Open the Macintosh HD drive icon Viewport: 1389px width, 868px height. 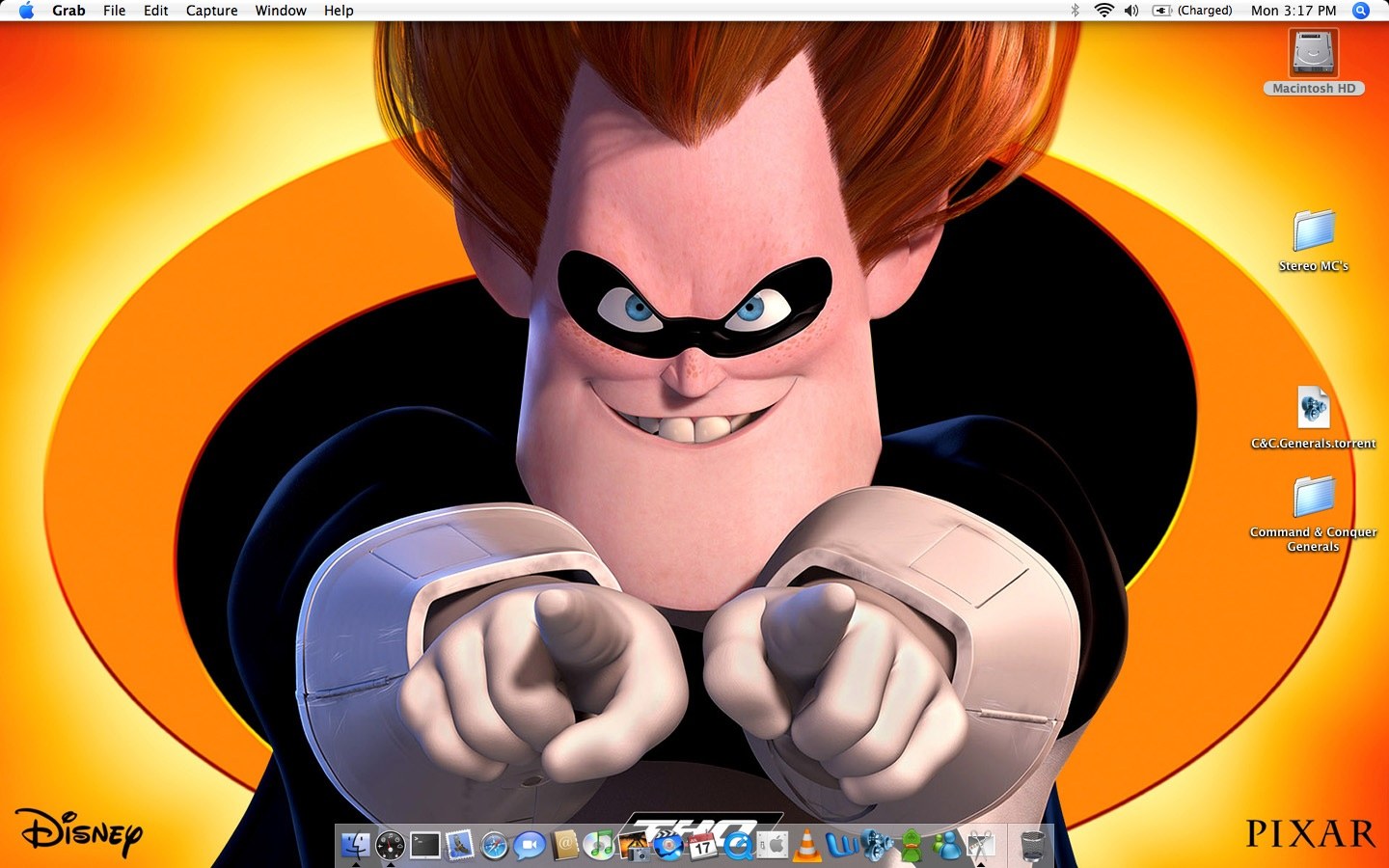pos(1314,62)
